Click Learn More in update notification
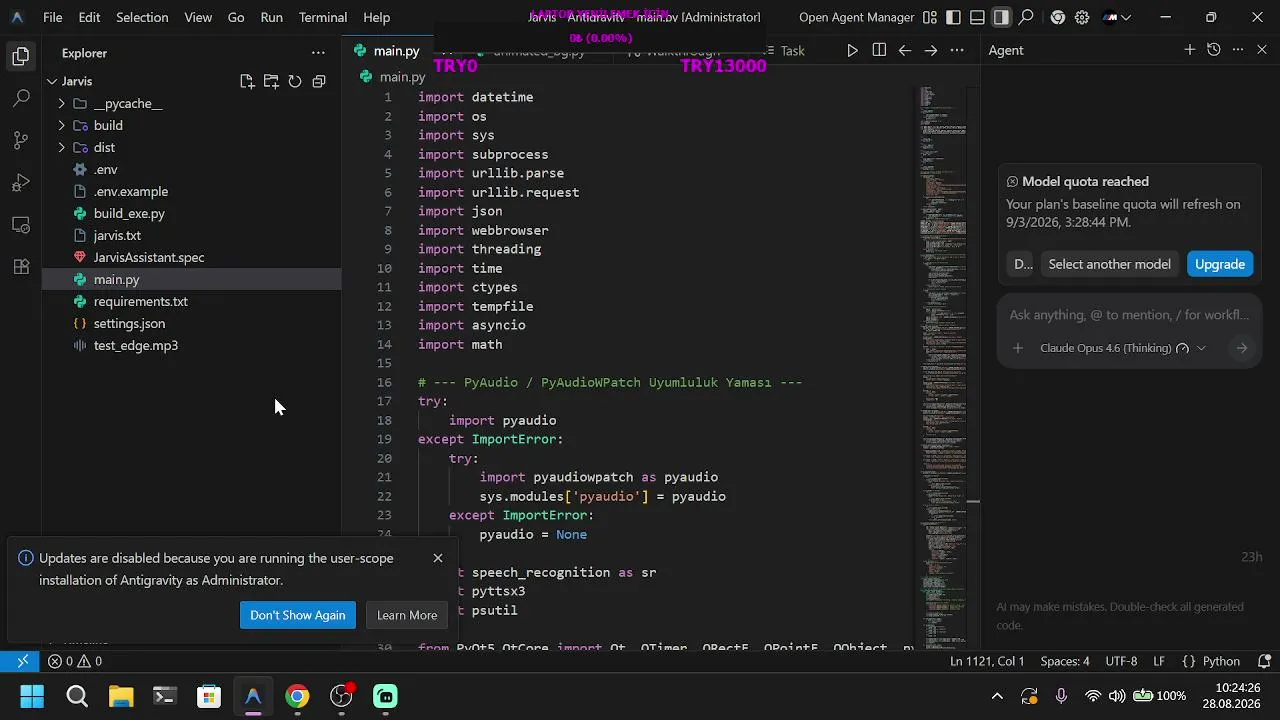The image size is (1280, 720). 406,615
